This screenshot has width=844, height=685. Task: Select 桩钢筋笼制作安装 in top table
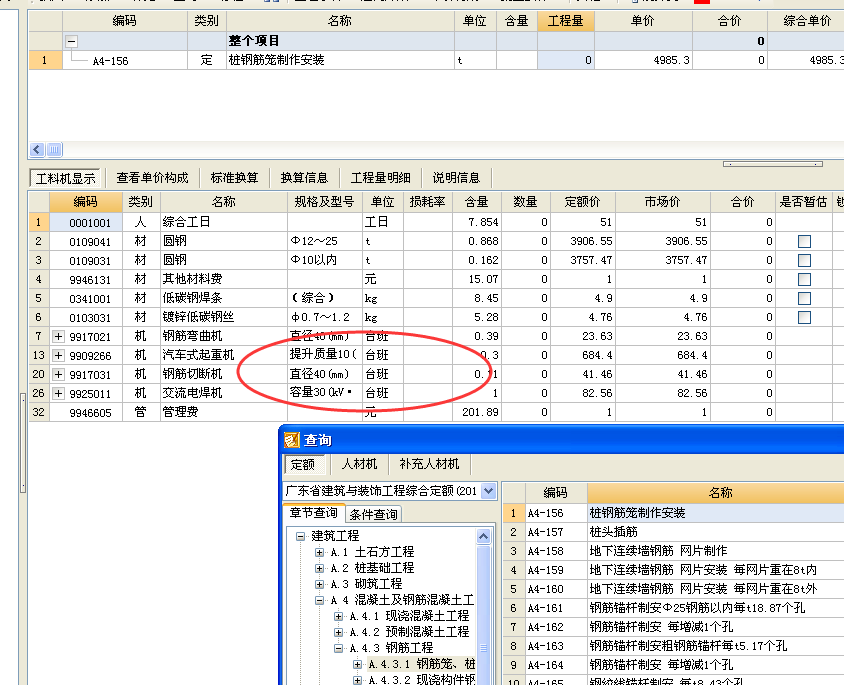(x=340, y=60)
